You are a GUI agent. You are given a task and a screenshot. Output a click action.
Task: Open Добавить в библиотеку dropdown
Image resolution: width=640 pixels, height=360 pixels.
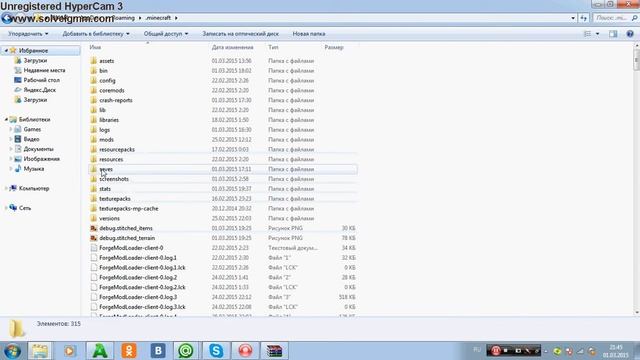click(x=96, y=34)
